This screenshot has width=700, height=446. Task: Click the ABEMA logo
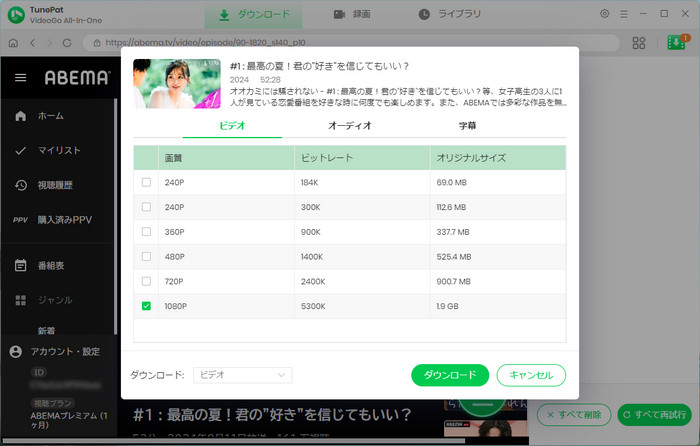[x=77, y=78]
